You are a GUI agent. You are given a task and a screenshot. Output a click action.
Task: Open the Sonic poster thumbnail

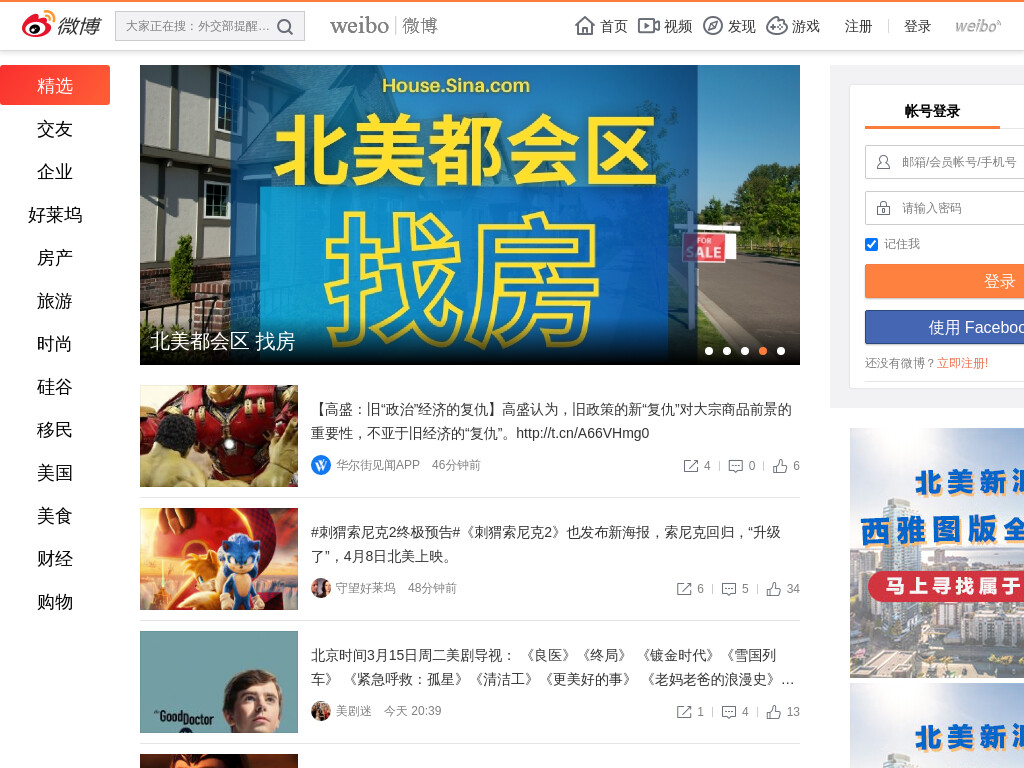[219, 558]
